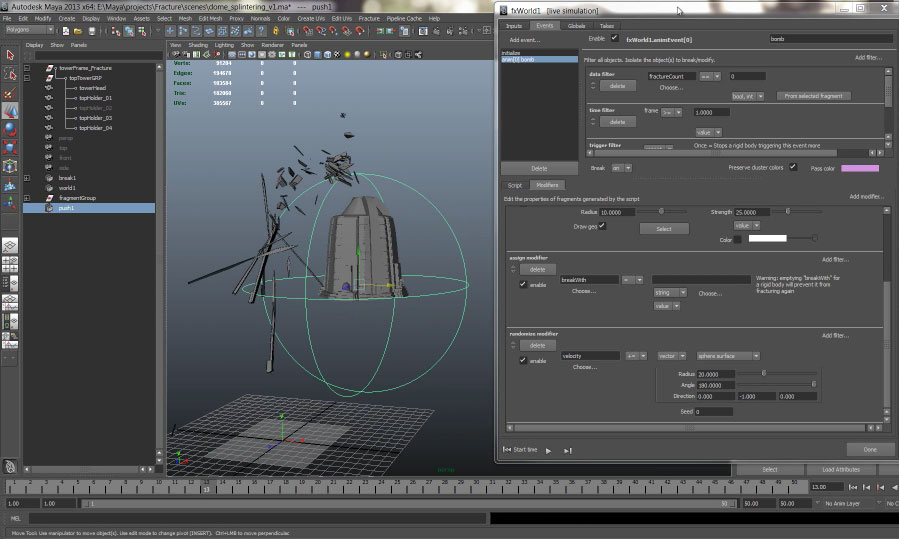Choose the Lasso select tool
The height and width of the screenshot is (539, 899).
10,74
